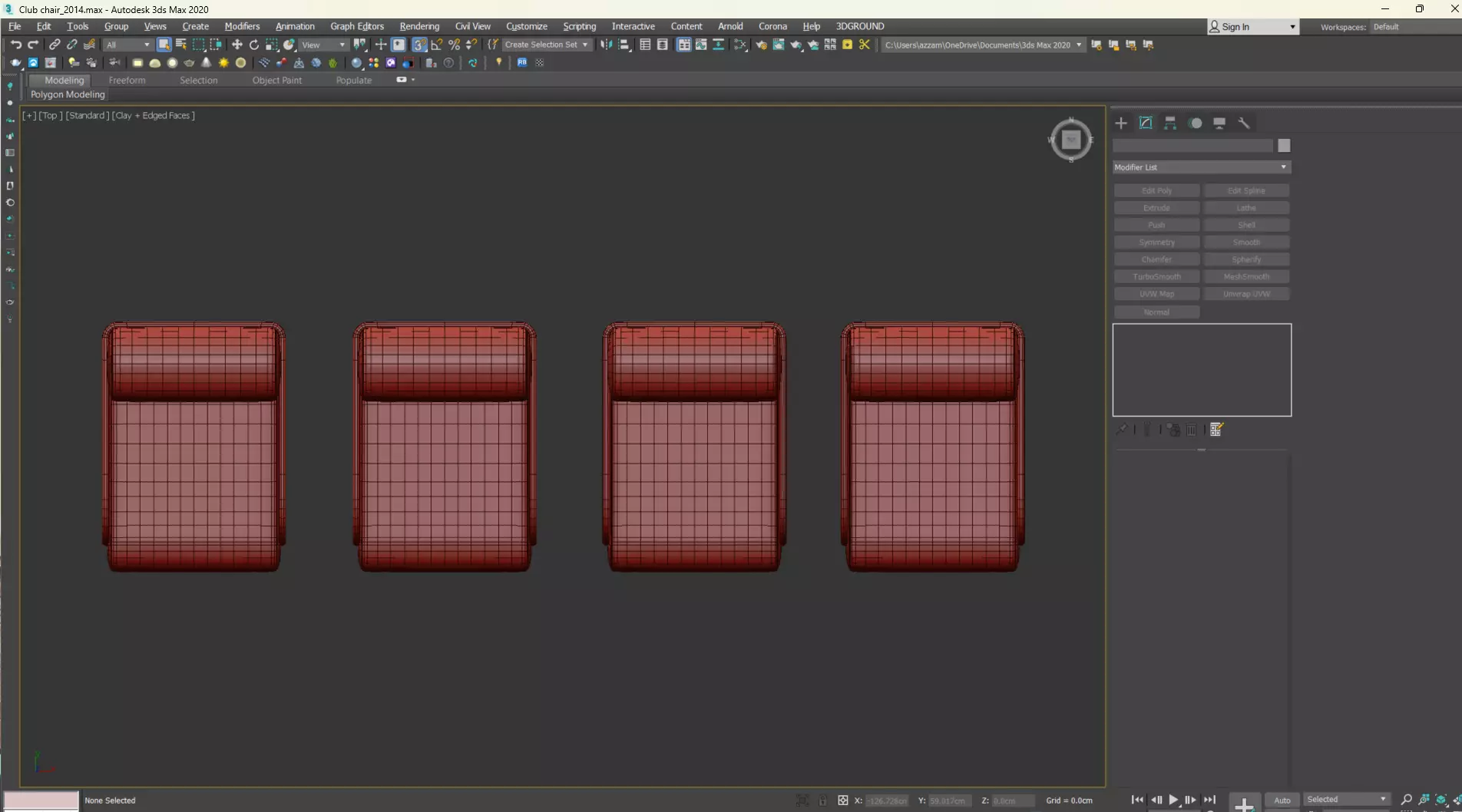The width and height of the screenshot is (1462, 812).
Task: Toggle the Modify panel tab
Action: (1146, 123)
